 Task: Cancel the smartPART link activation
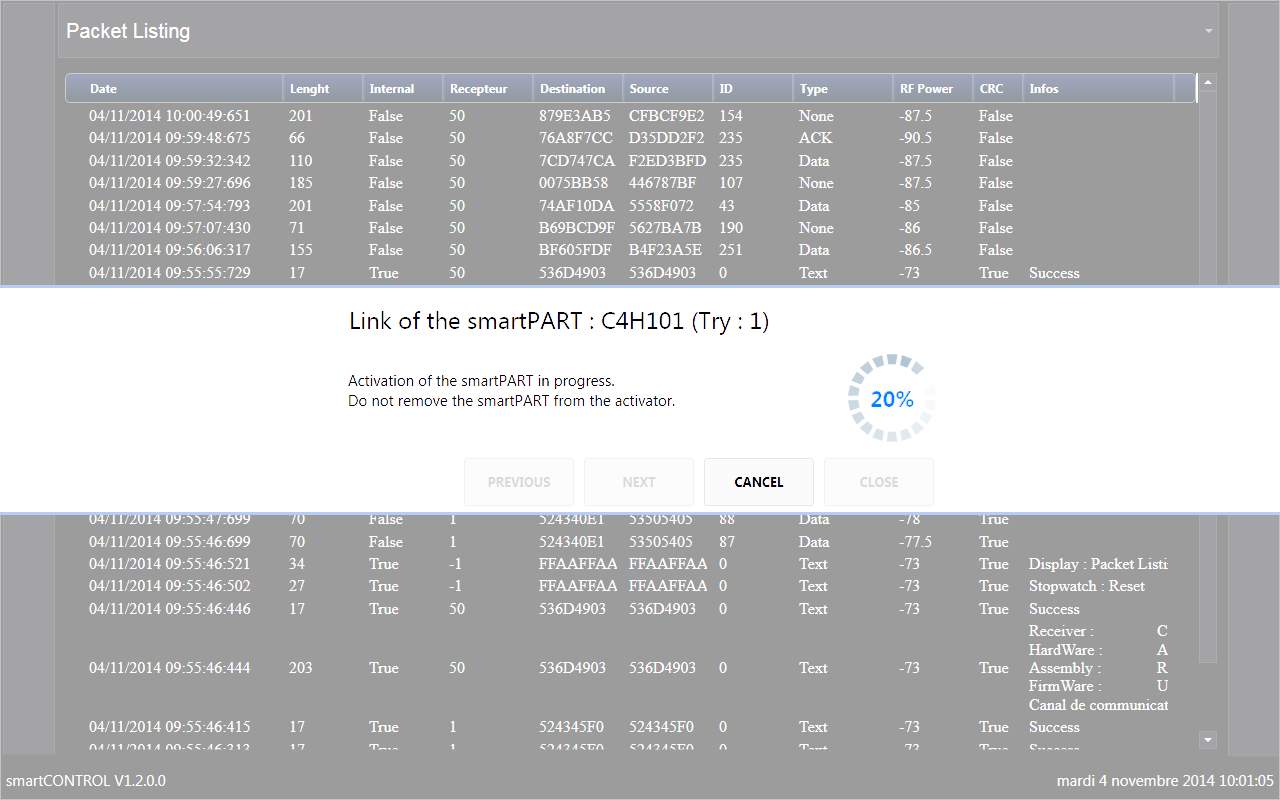pos(759,482)
